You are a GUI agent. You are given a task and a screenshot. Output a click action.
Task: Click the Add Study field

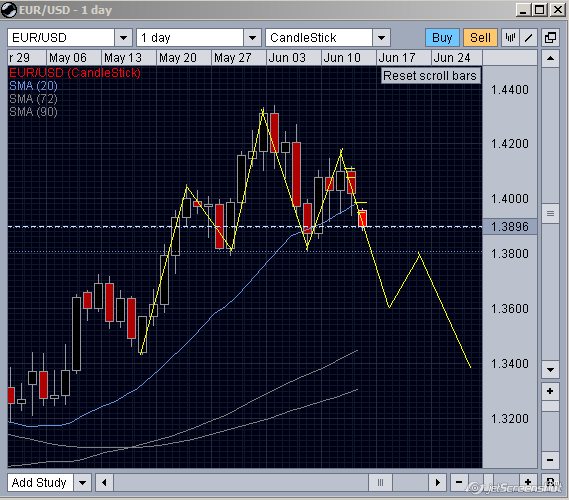coord(40,483)
